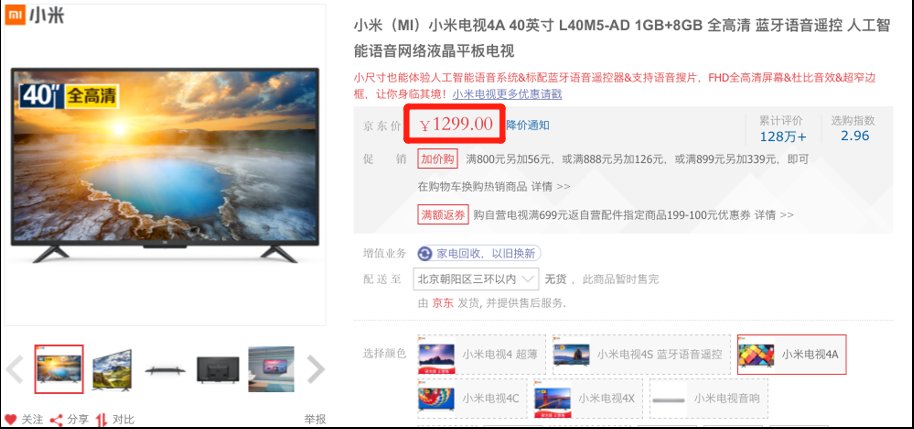Click the 满额返券 coupon tag
Viewport: 914px width, 429px height.
pyautogui.click(x=444, y=215)
